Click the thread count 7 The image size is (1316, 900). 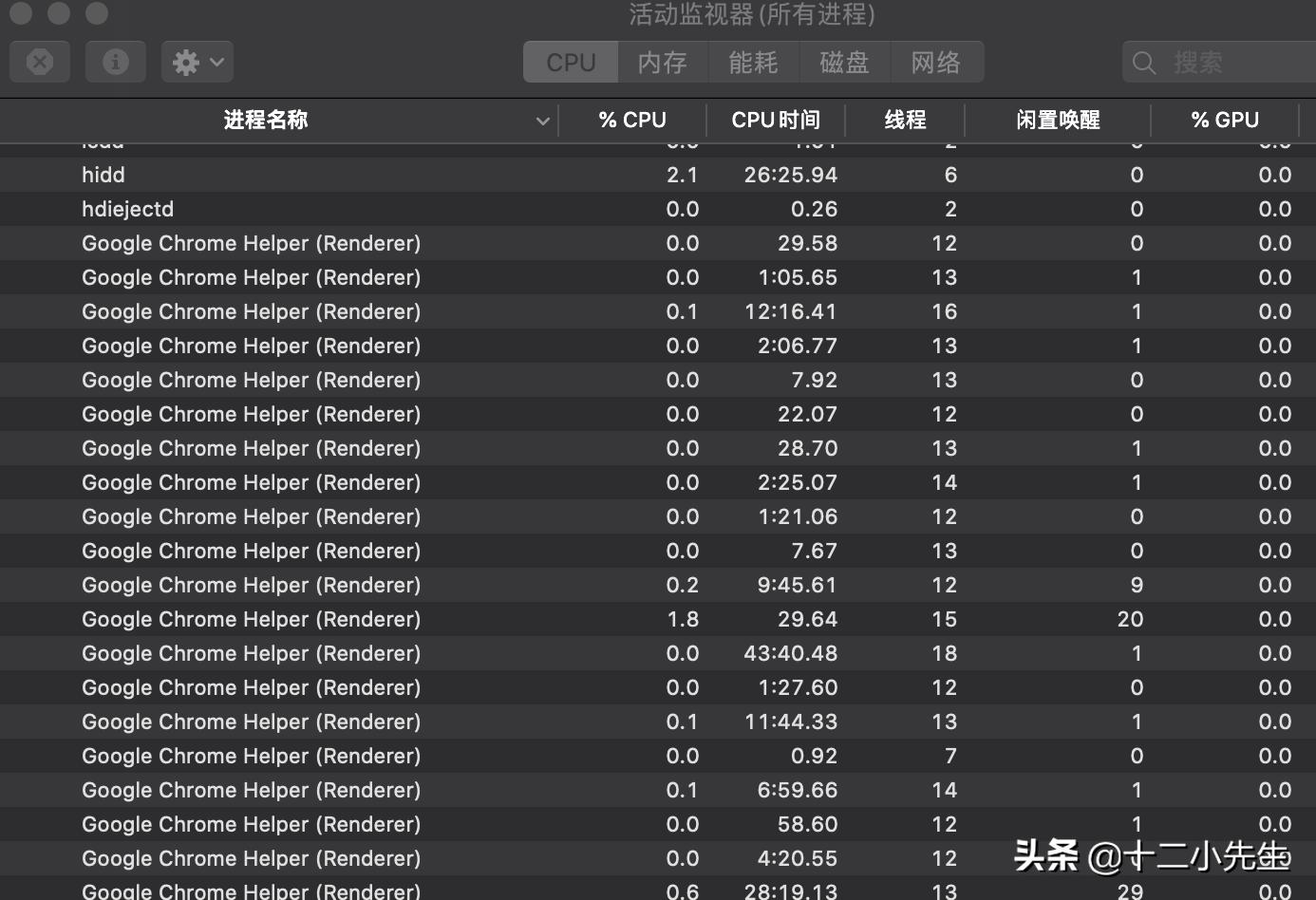coord(950,756)
